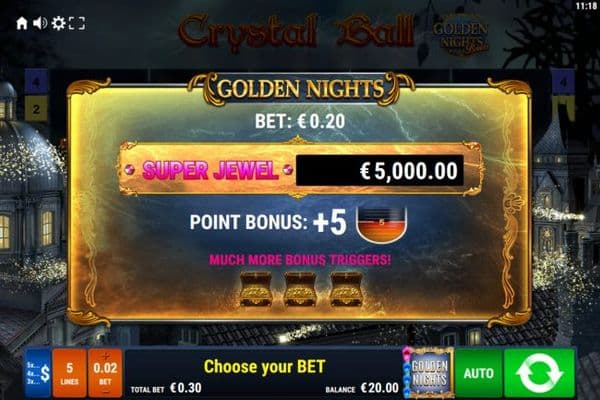600x400 pixels.
Task: Start Auto spin mode
Action: tap(479, 373)
